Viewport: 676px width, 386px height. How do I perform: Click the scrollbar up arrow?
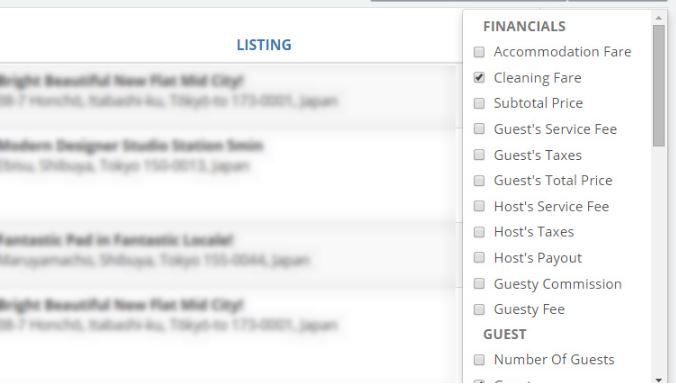pos(658,18)
